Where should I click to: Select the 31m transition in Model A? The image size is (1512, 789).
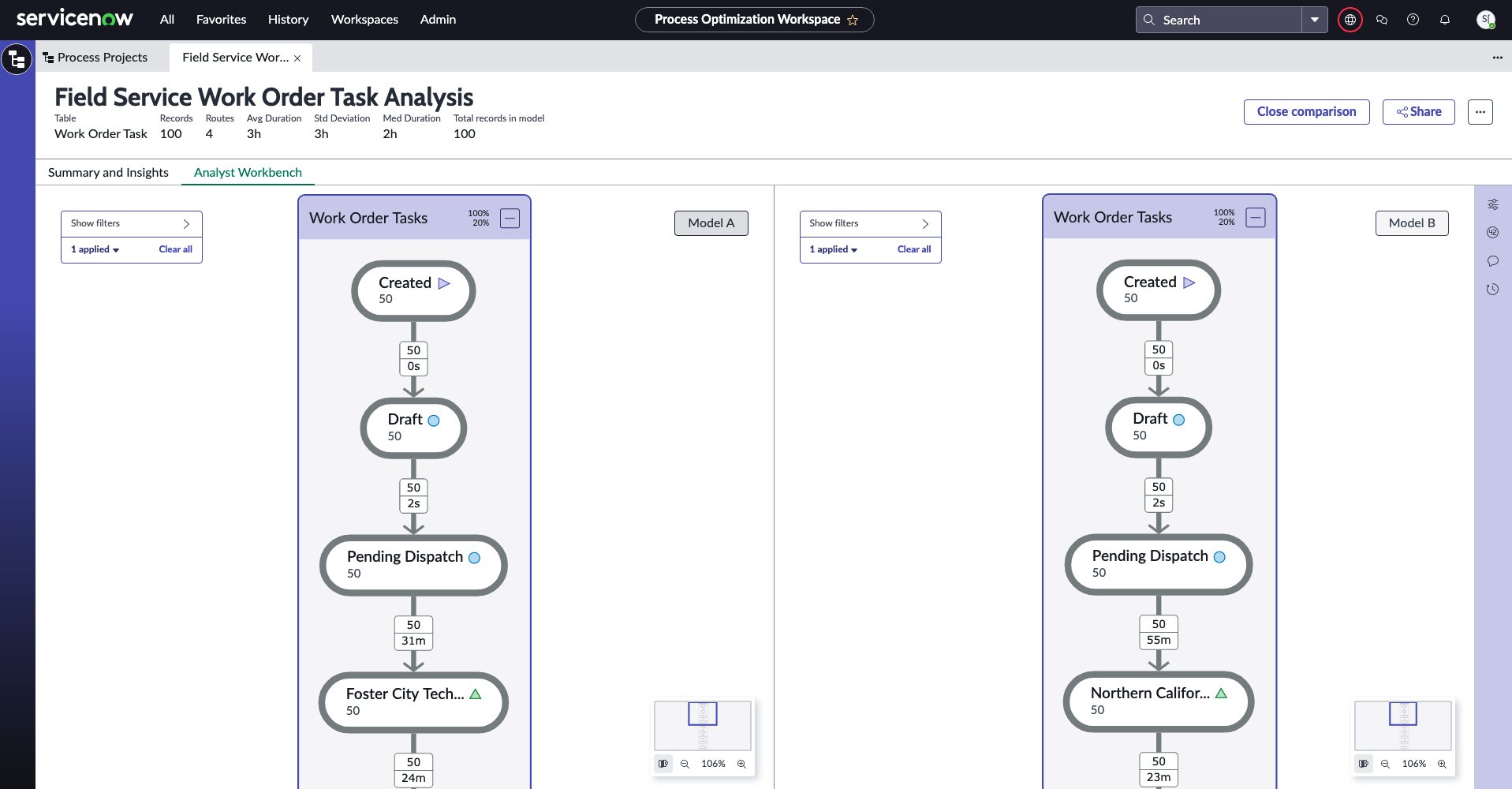tap(414, 633)
